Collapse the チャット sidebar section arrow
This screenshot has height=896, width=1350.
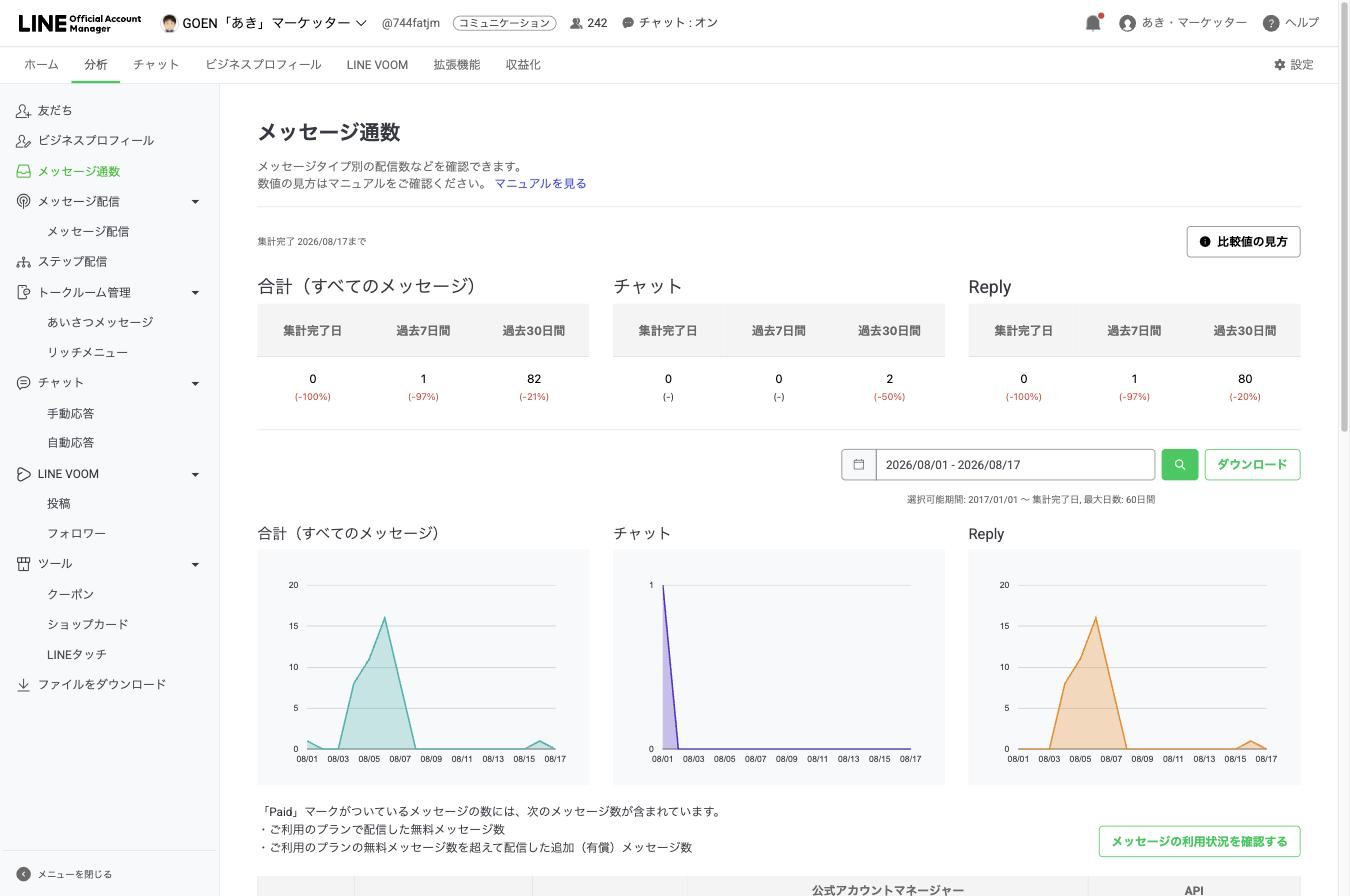195,383
